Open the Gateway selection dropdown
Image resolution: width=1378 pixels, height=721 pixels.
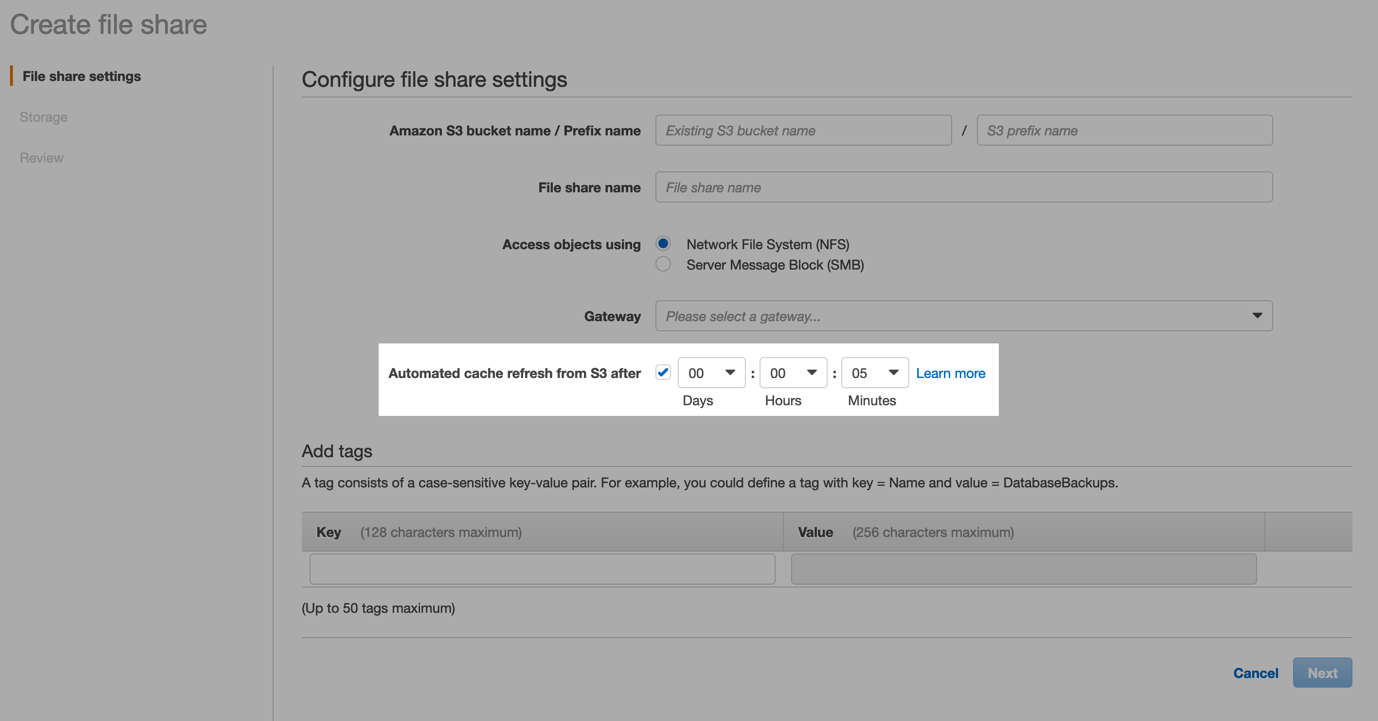pos(963,315)
